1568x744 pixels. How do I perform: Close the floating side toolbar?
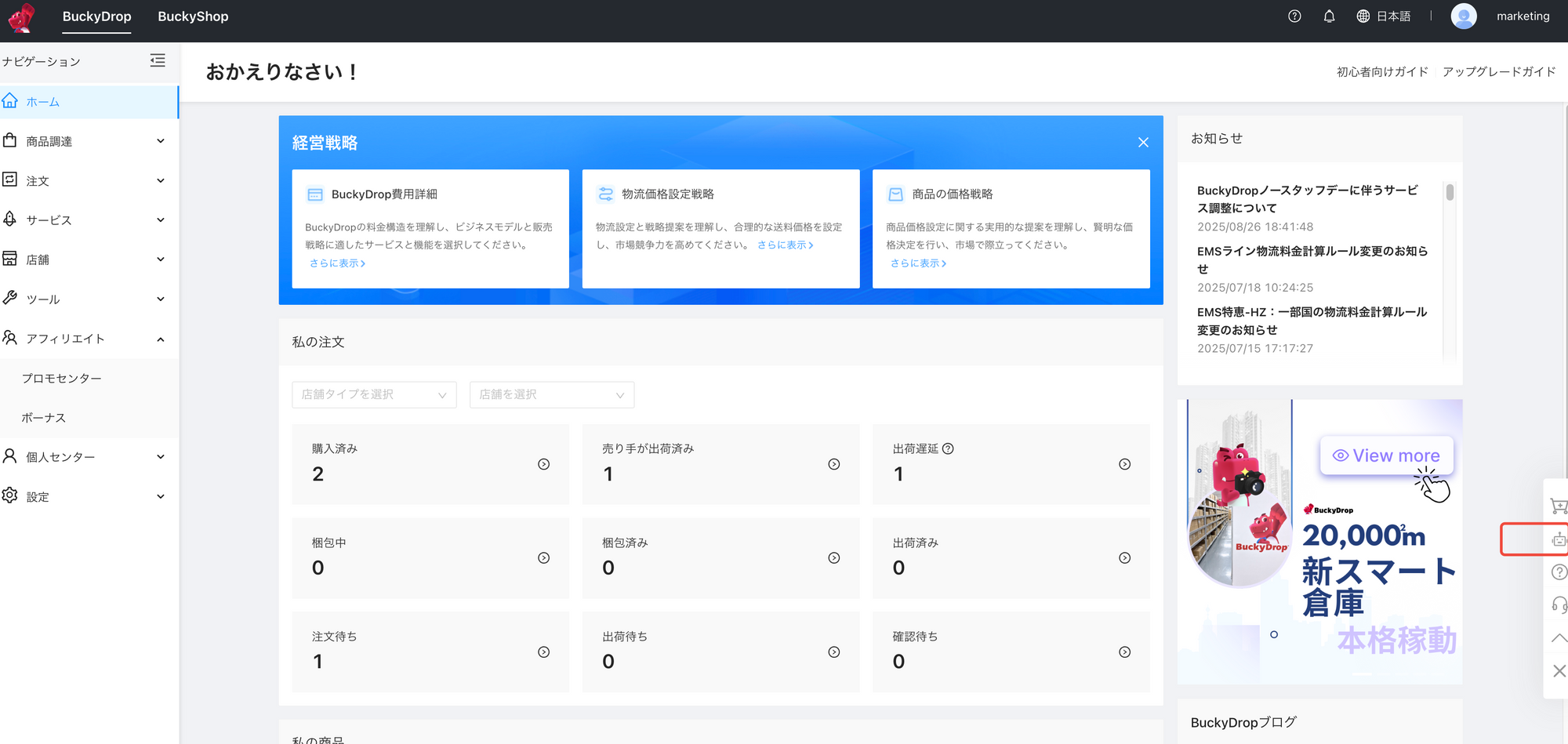click(x=1559, y=671)
